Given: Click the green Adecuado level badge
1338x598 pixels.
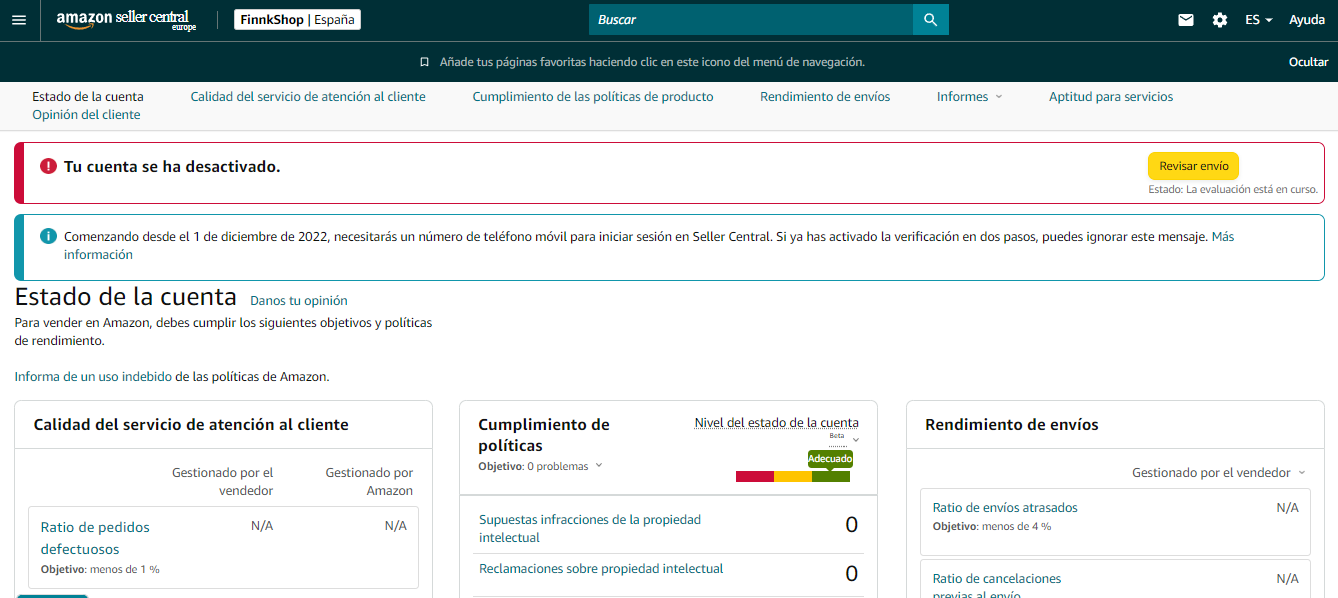Looking at the screenshot, I should point(830,459).
